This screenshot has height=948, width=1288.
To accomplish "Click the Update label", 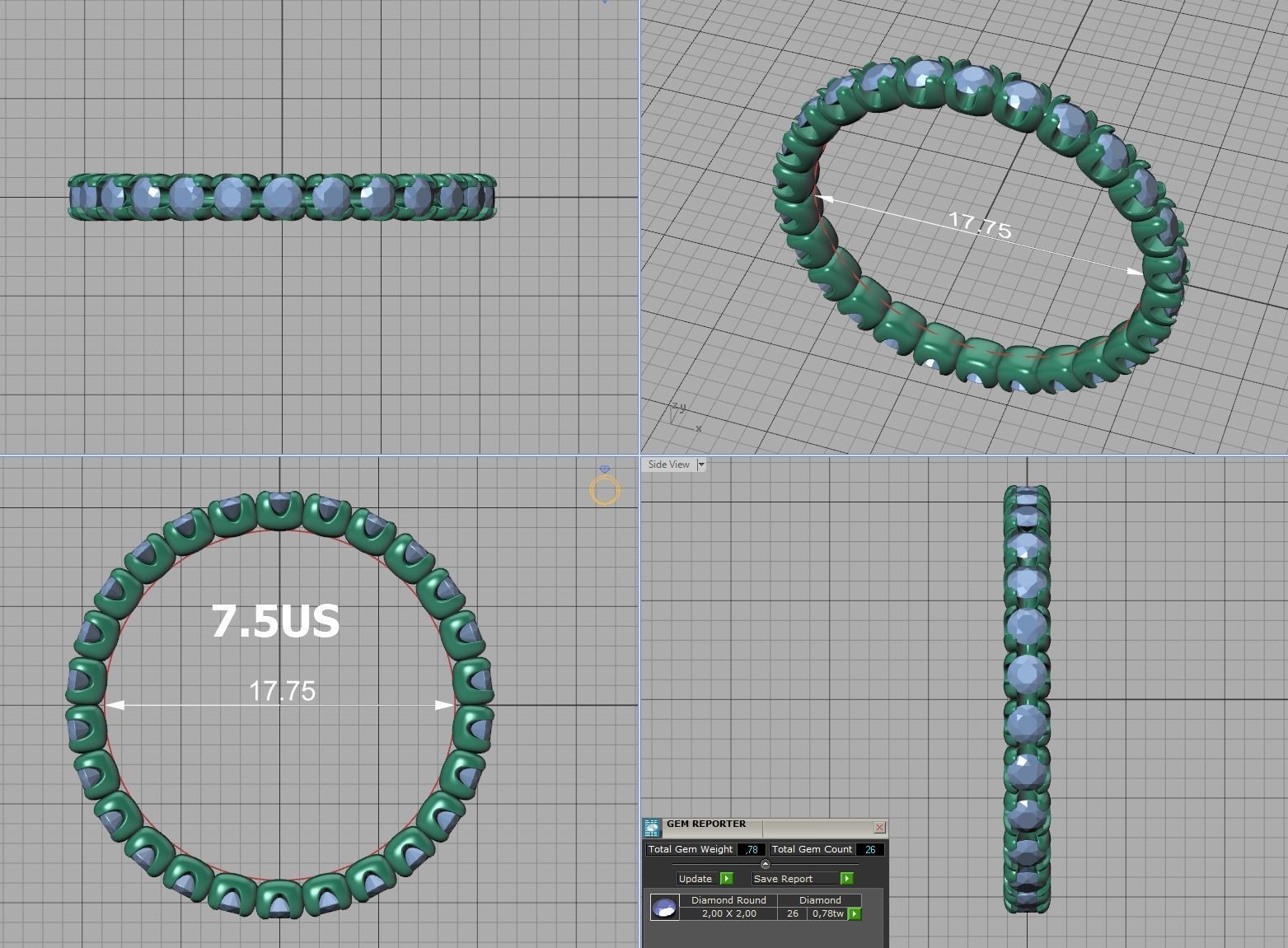I will [x=695, y=879].
